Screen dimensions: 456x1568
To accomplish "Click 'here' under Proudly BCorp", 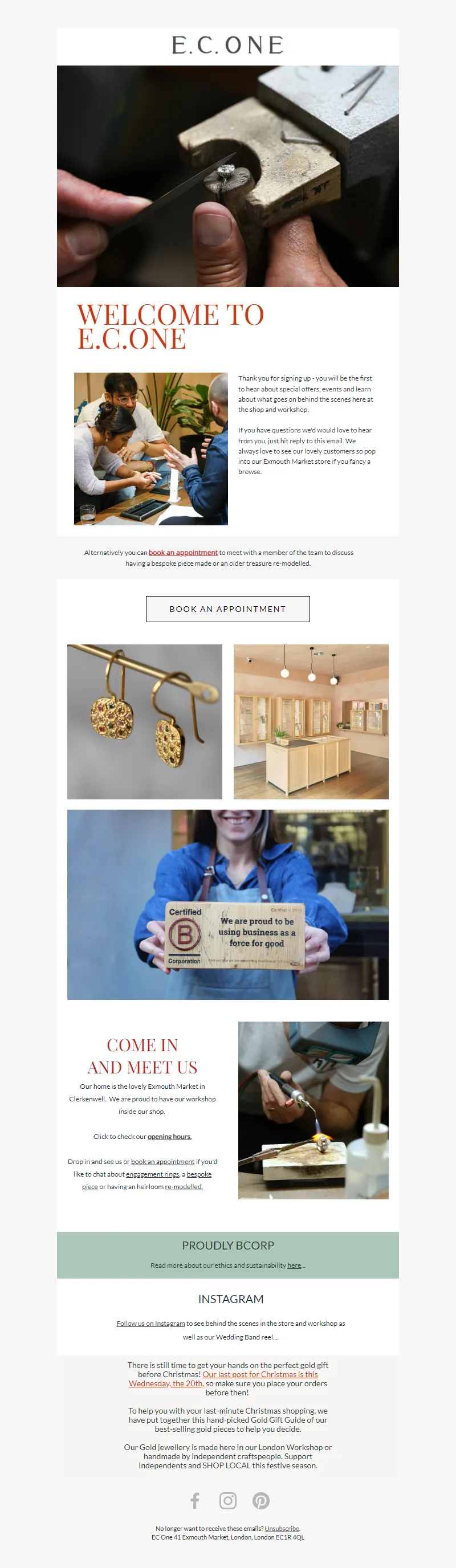I will tap(294, 1265).
